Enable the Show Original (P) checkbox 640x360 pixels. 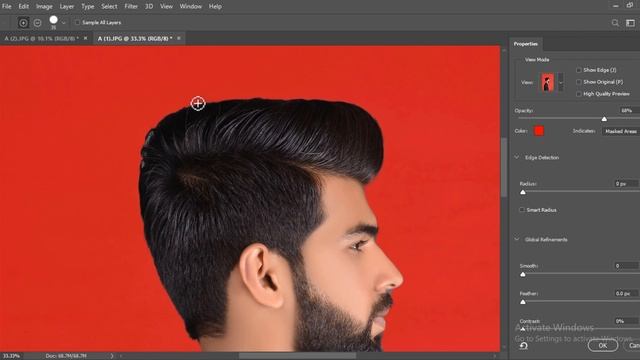pos(578,82)
